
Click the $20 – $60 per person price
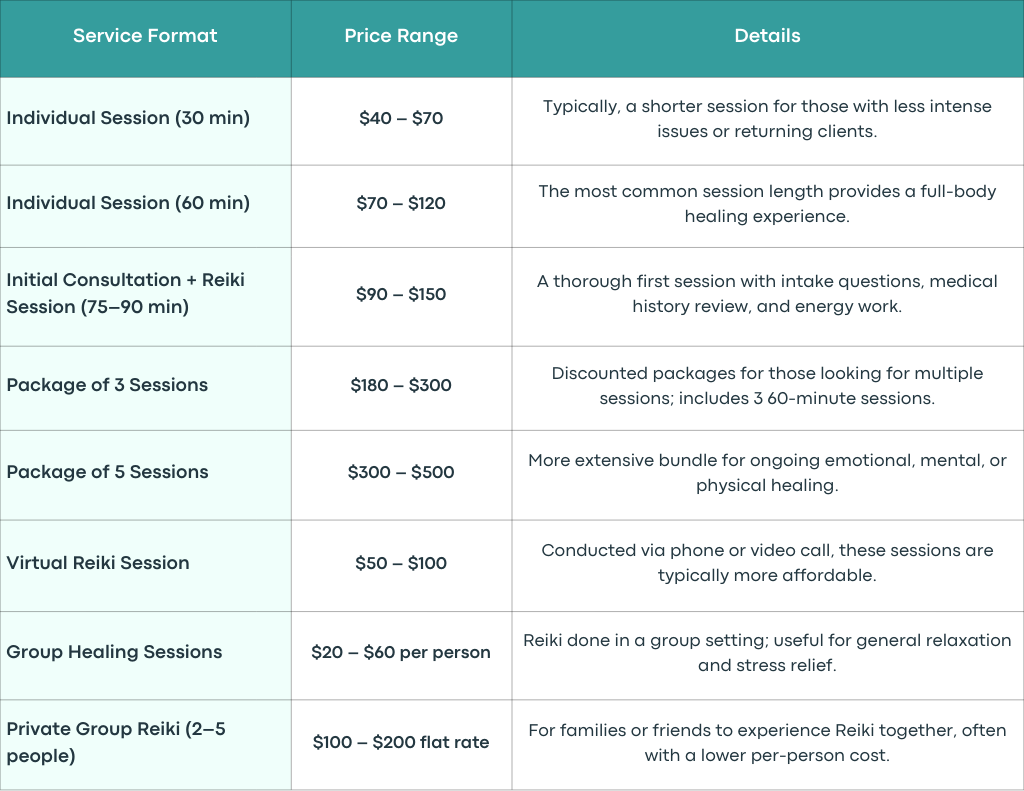coord(401,652)
